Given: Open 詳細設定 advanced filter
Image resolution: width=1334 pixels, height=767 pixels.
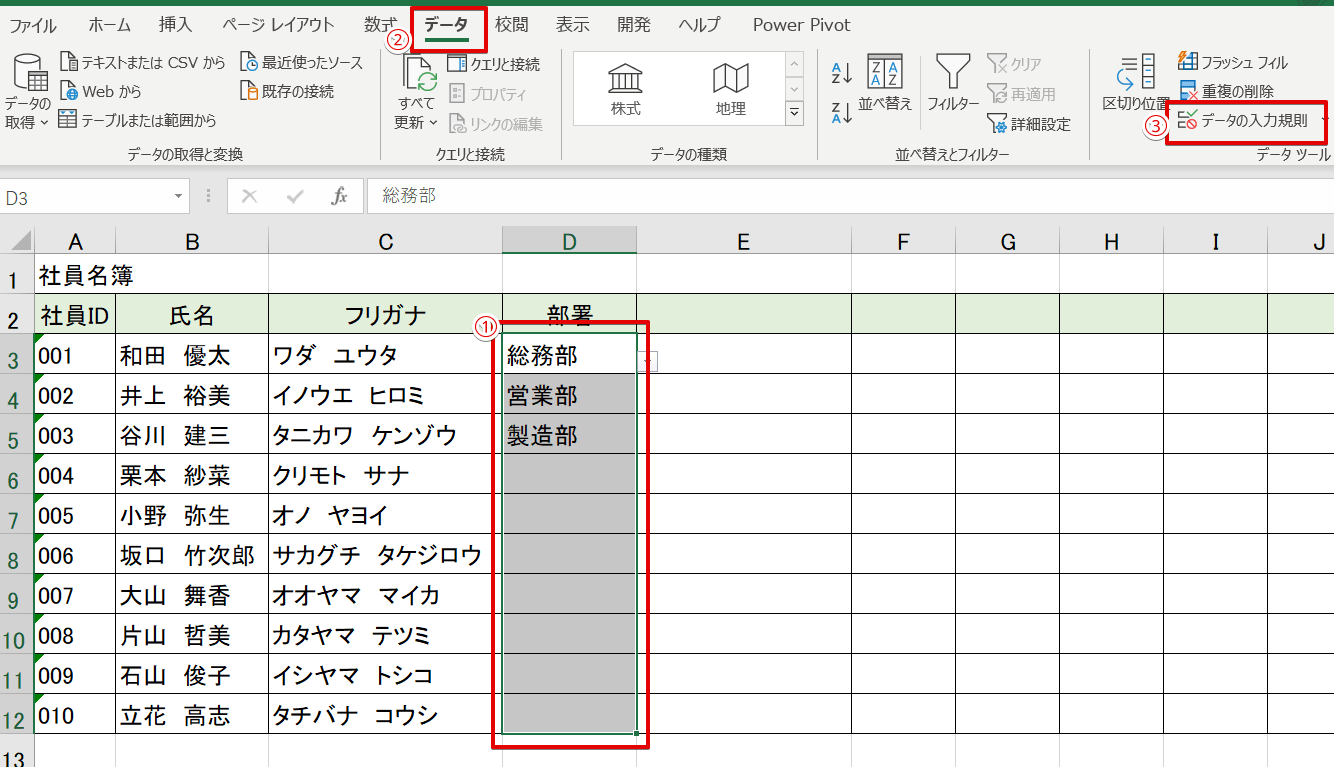Looking at the screenshot, I should 1029,124.
